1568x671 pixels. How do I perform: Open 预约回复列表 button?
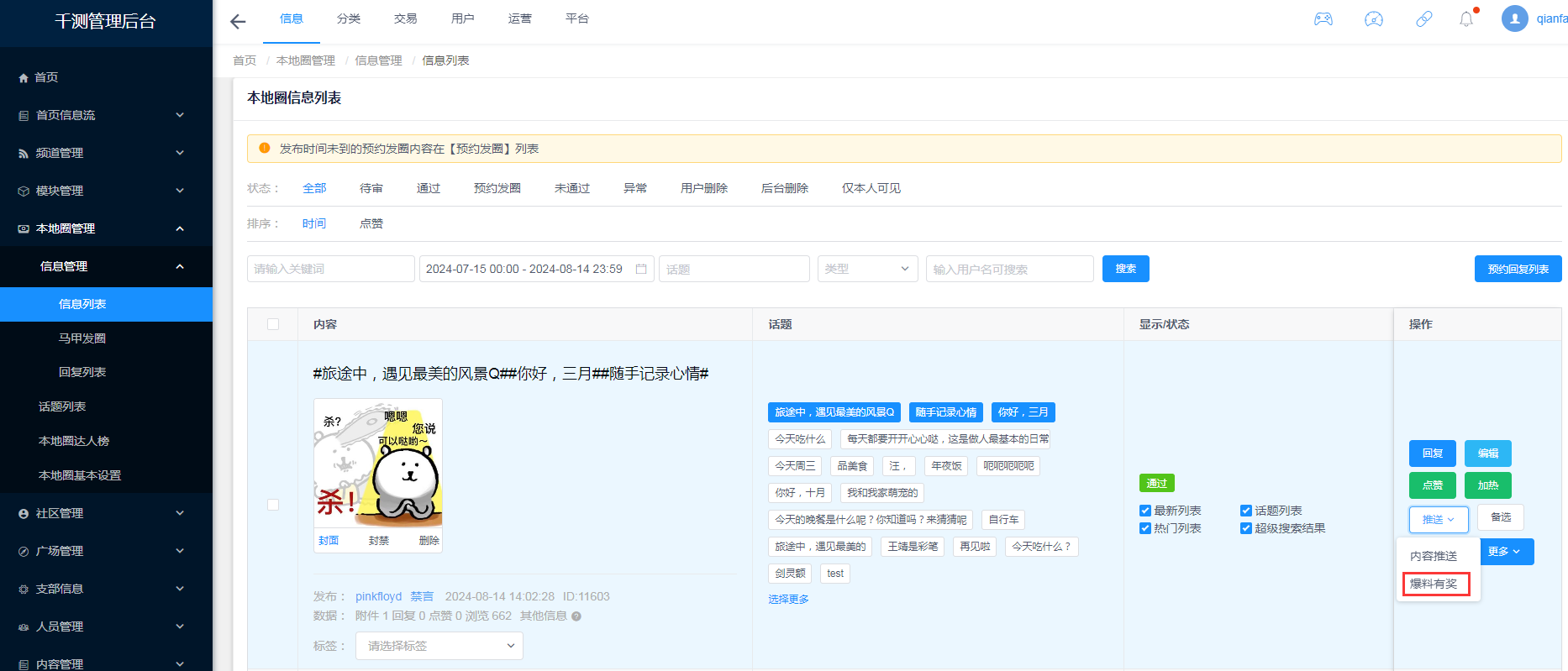click(x=1518, y=269)
